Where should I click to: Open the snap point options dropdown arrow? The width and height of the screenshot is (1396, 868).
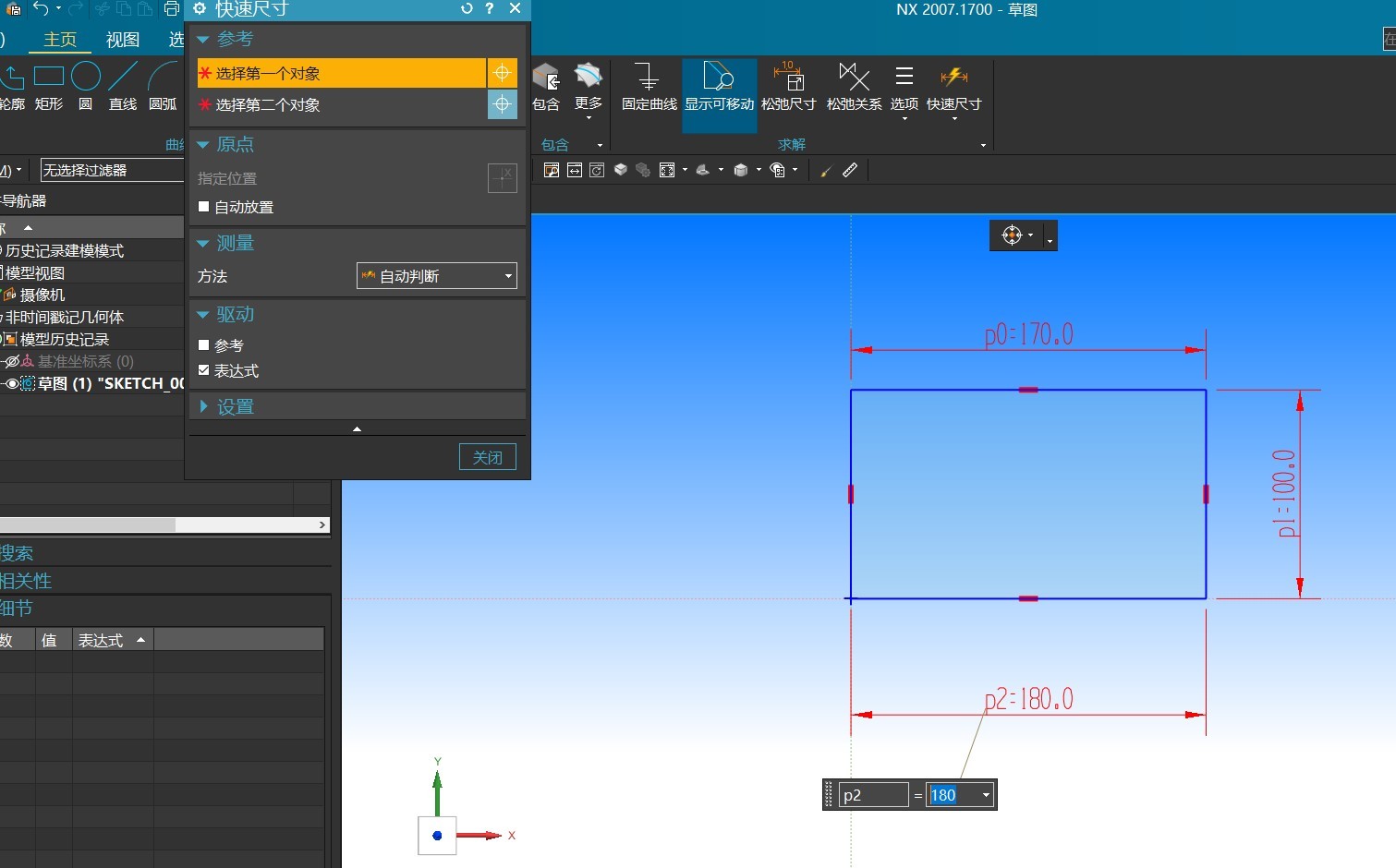[x=1050, y=239]
